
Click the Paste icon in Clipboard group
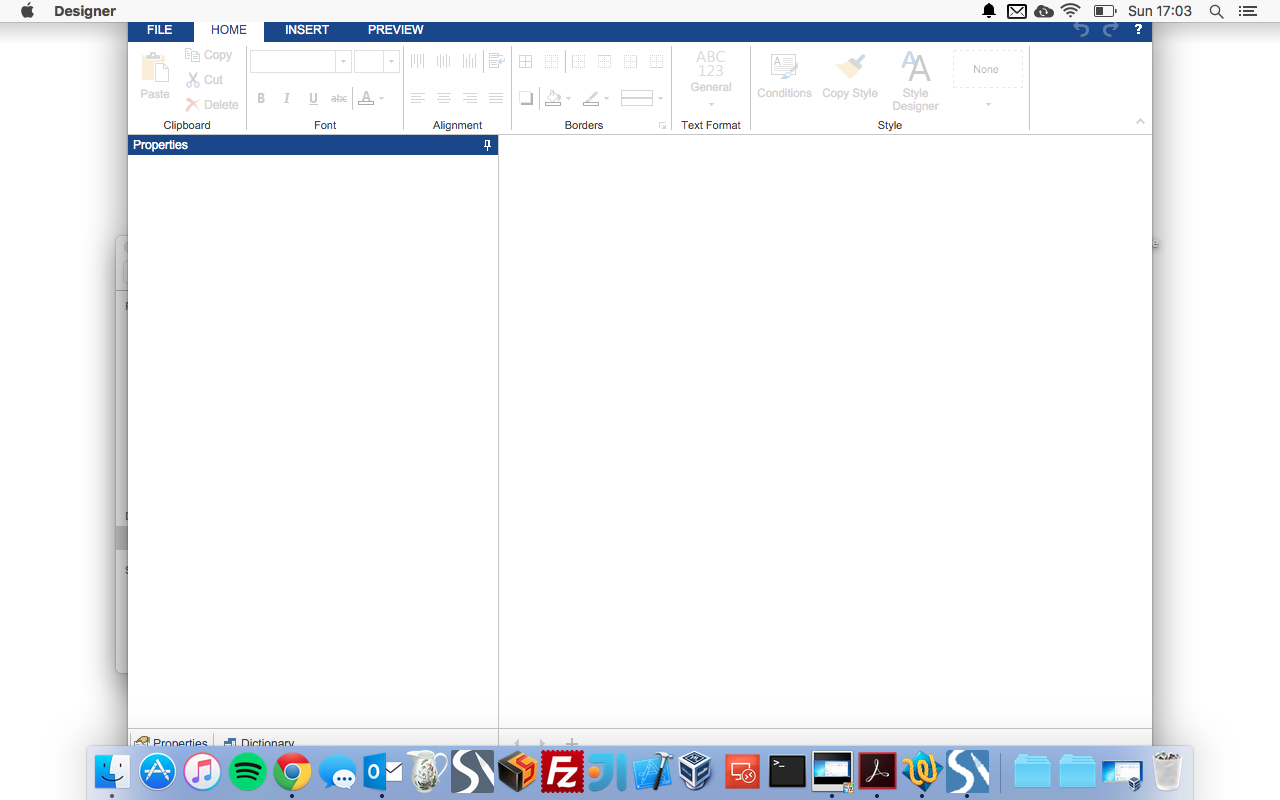(154, 68)
